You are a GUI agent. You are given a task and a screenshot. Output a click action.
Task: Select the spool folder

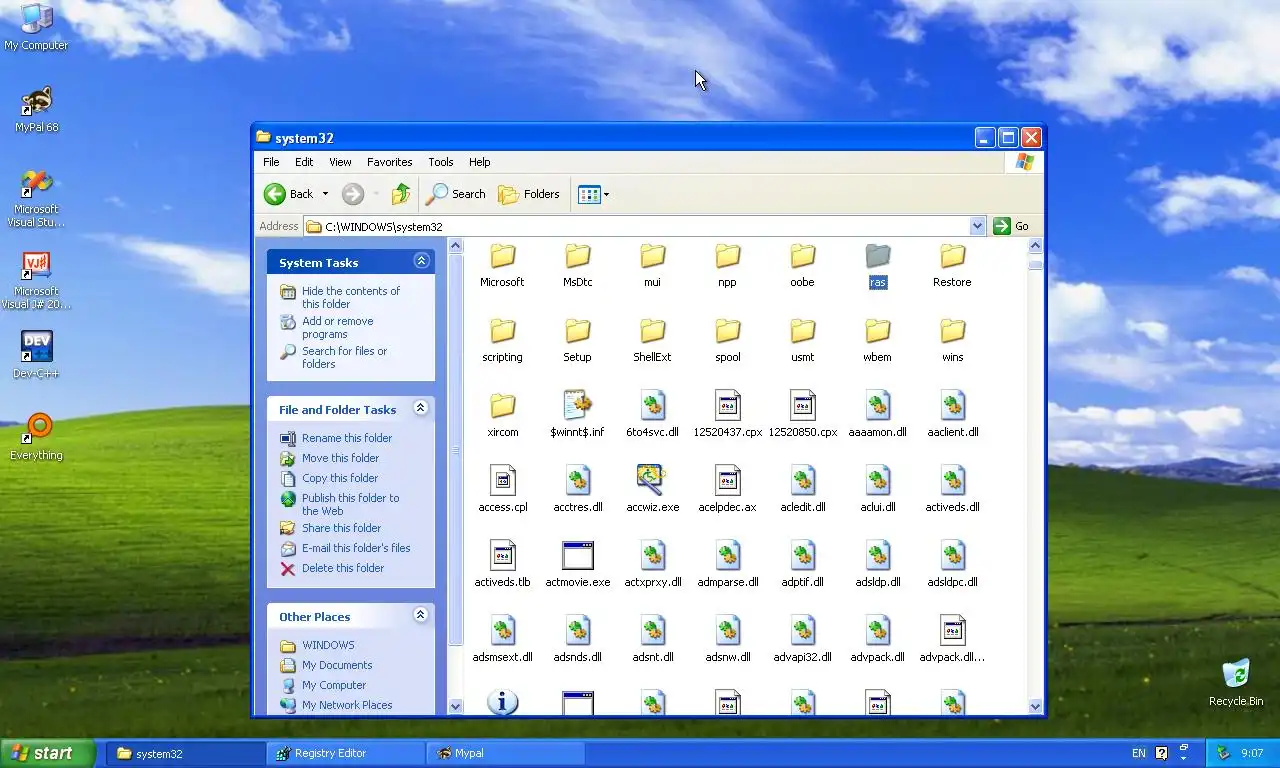pos(727,341)
